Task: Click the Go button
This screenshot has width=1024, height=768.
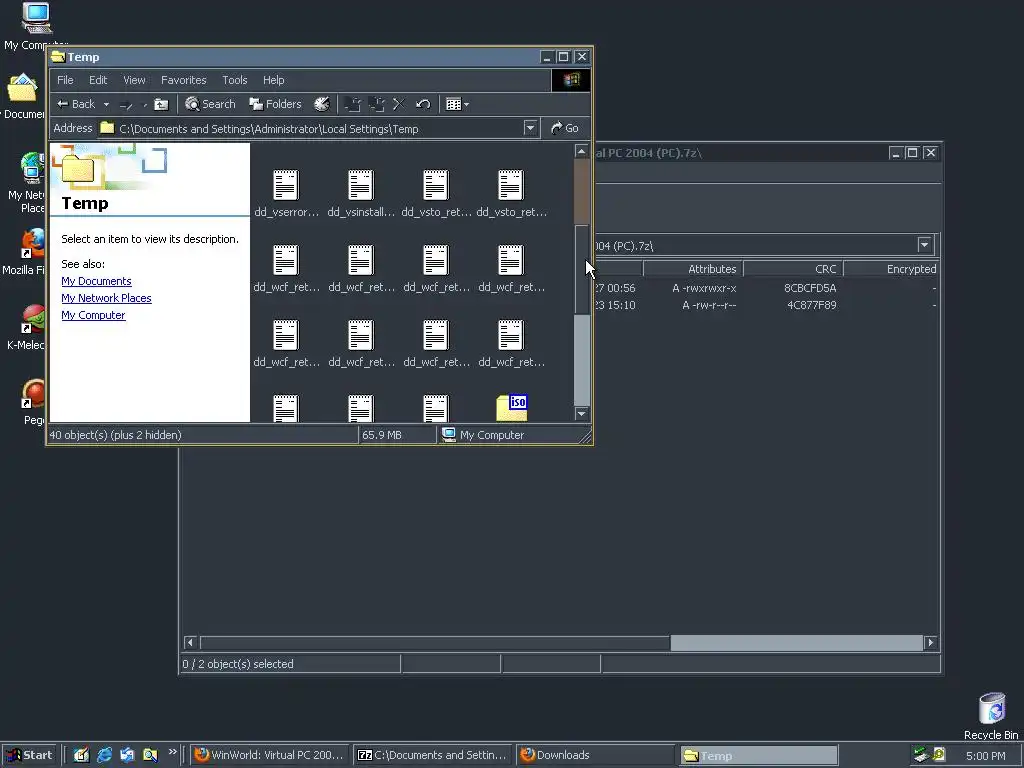Action: (565, 129)
